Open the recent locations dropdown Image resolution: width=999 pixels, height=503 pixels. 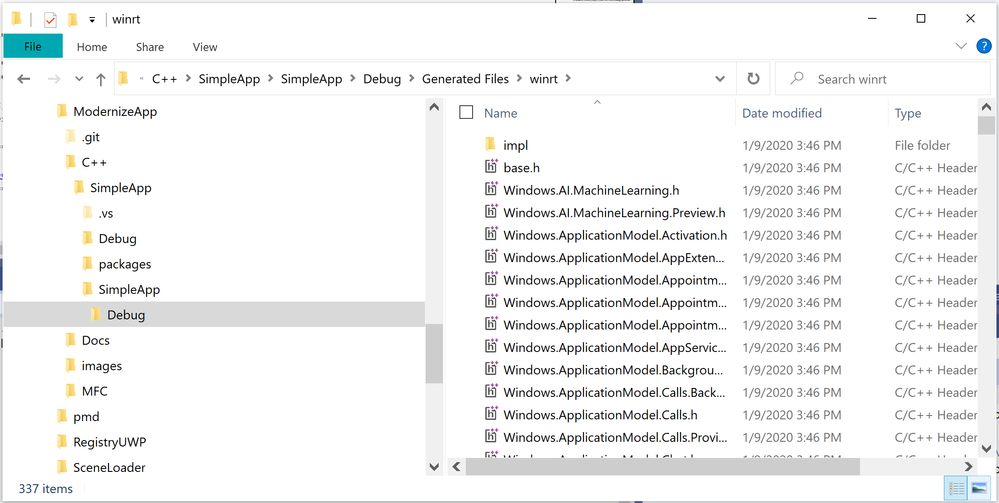tap(79, 79)
